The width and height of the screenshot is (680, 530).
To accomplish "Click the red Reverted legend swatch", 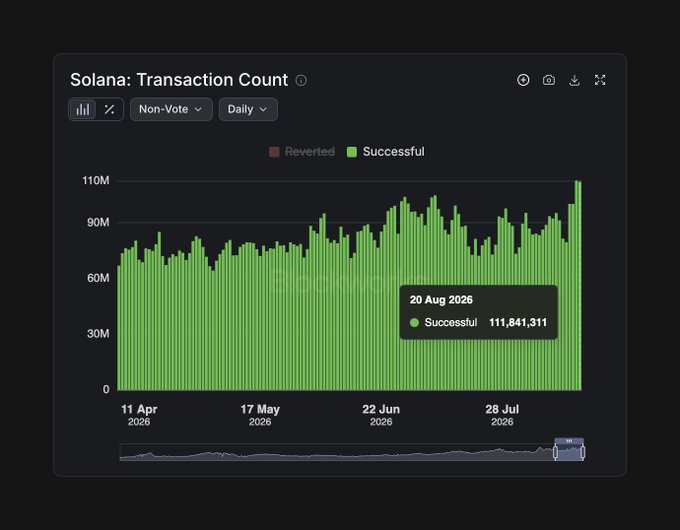I will pyautogui.click(x=274, y=152).
